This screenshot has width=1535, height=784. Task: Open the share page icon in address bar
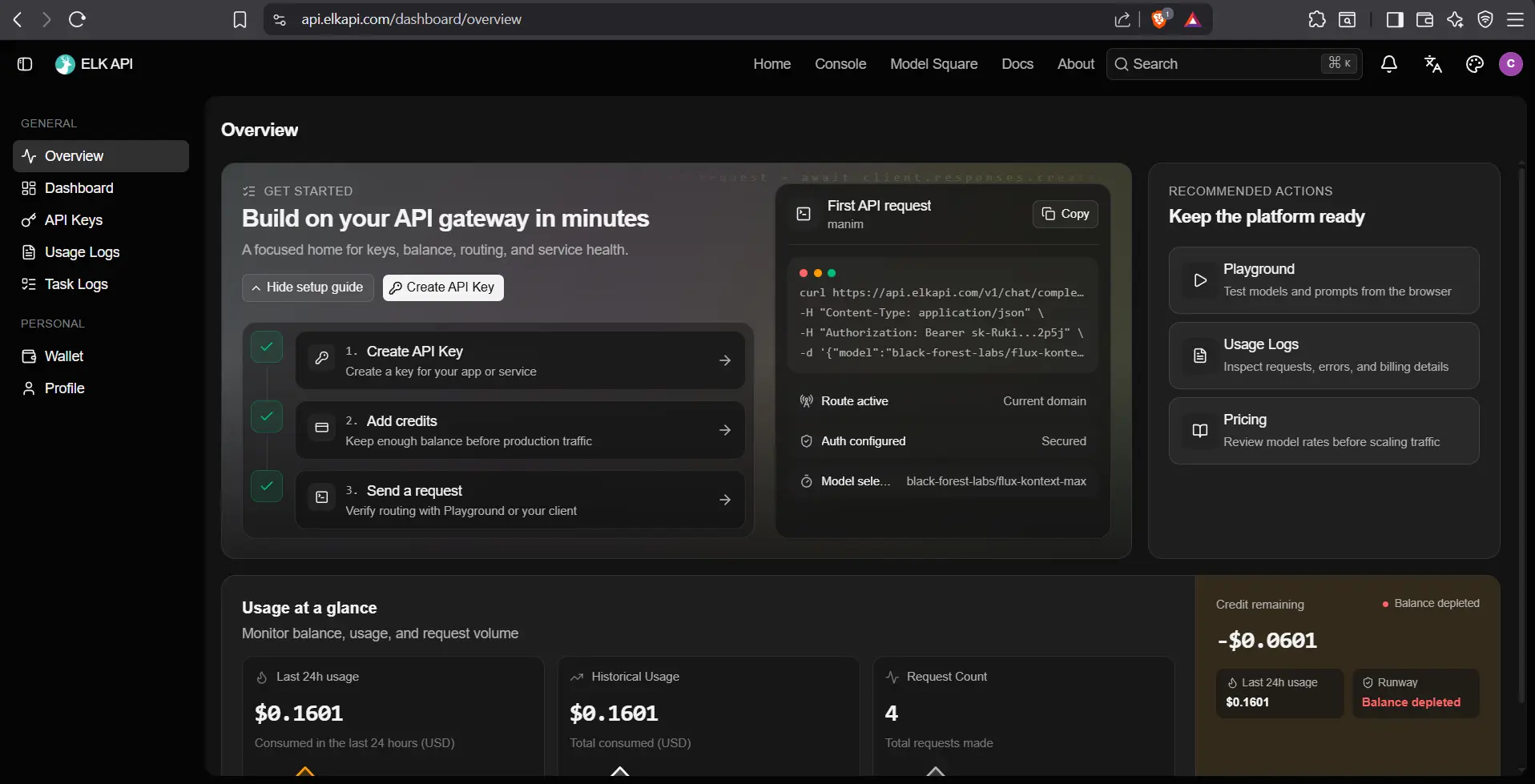[1122, 19]
